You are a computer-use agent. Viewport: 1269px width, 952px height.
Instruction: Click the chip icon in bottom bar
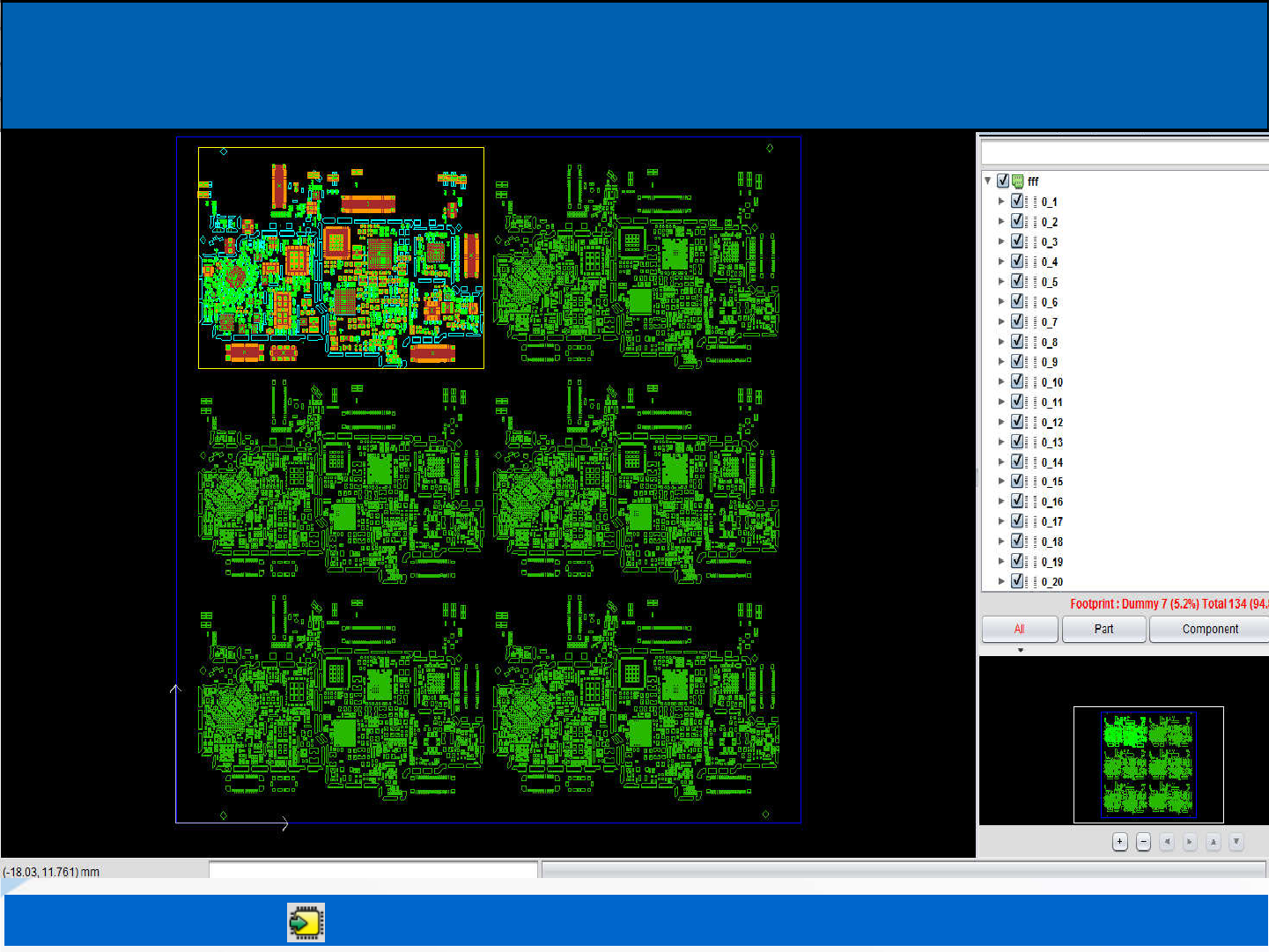306,922
